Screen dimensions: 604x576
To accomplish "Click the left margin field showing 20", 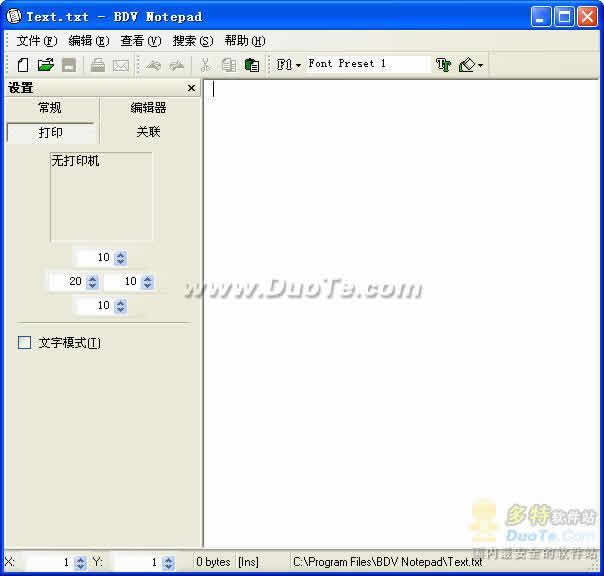I will click(x=66, y=281).
